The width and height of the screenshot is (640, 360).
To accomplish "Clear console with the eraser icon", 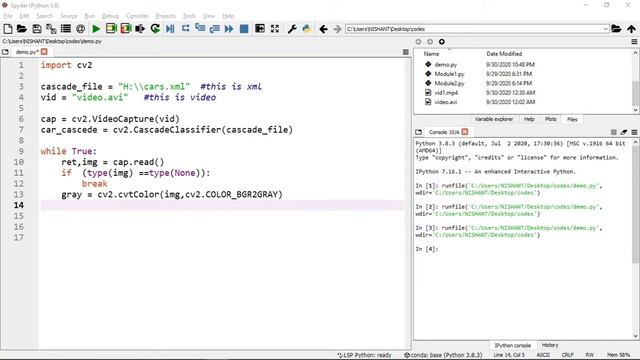I will (624, 132).
